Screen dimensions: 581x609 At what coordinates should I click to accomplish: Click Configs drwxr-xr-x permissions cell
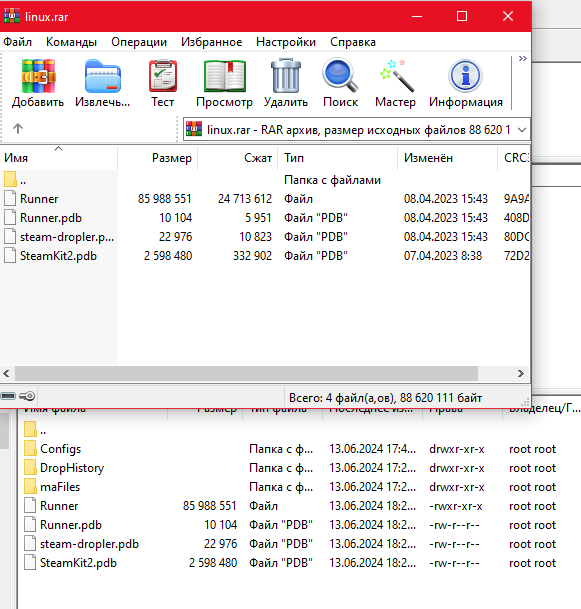pyautogui.click(x=457, y=449)
